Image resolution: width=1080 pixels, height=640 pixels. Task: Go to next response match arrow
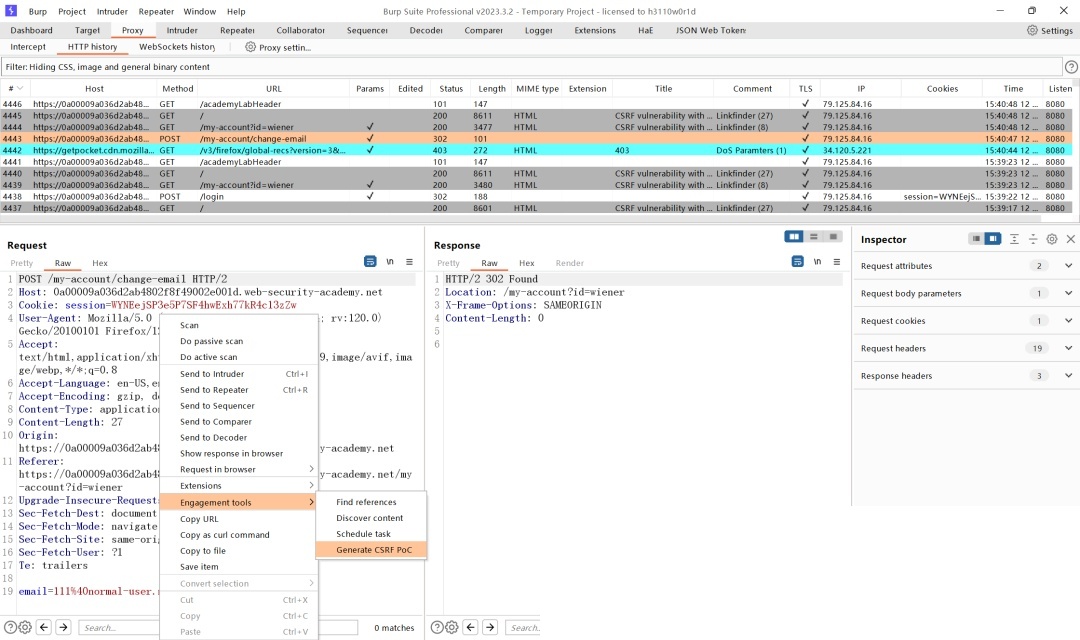point(490,627)
